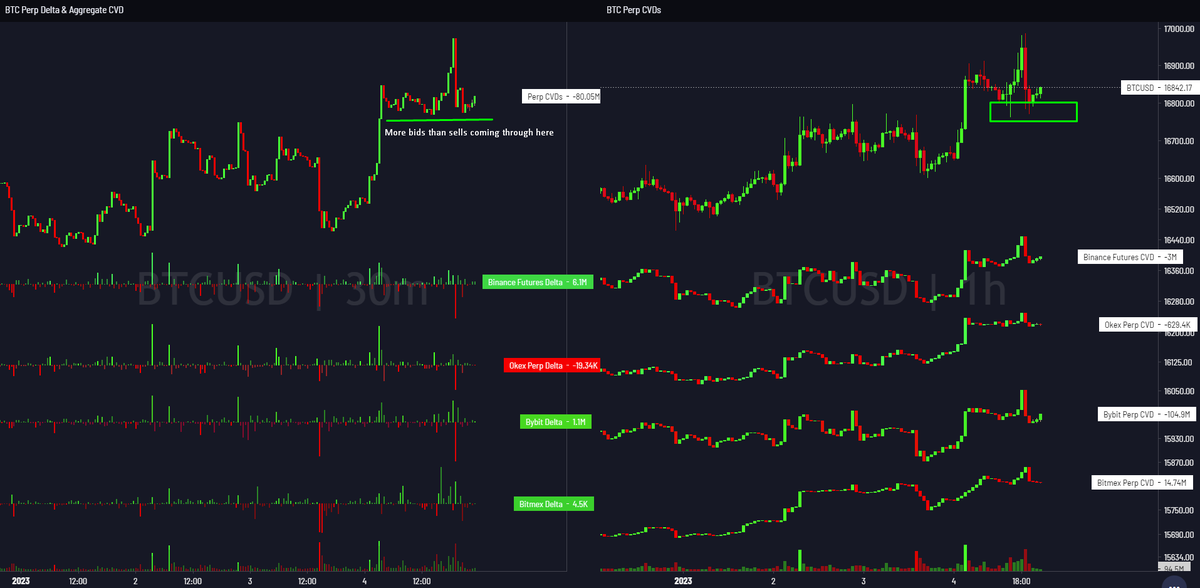Image resolution: width=1200 pixels, height=588 pixels.
Task: Select the 16360.00 price axis value
Action: pyautogui.click(x=1180, y=272)
